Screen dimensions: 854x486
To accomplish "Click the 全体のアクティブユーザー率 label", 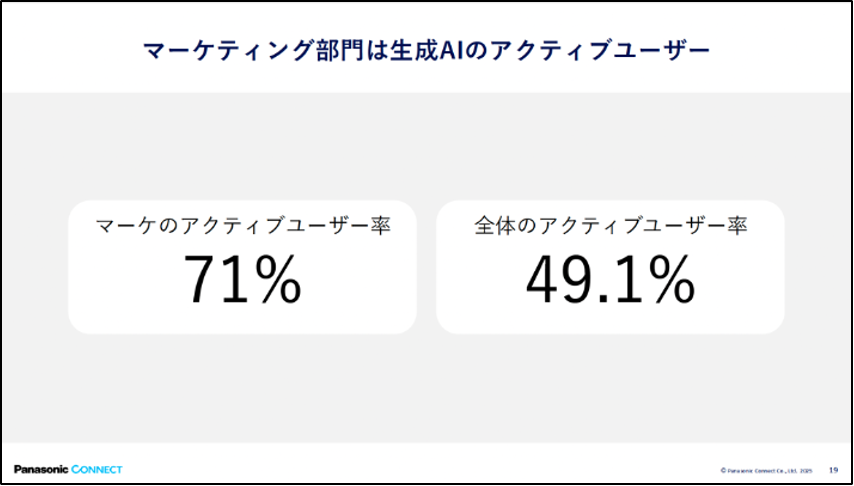I will 611,227.
